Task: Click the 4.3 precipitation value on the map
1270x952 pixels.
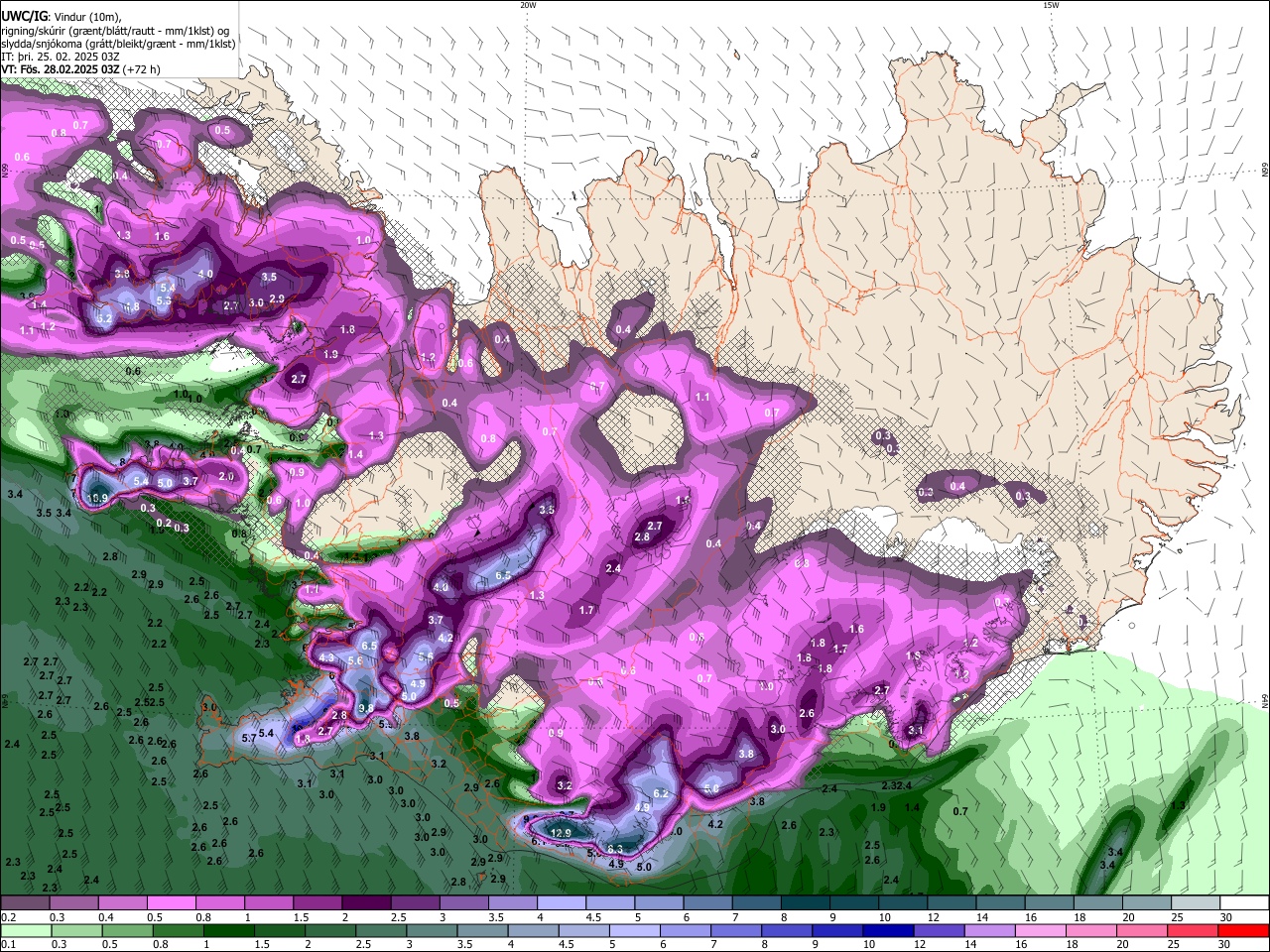Action: pos(327,657)
